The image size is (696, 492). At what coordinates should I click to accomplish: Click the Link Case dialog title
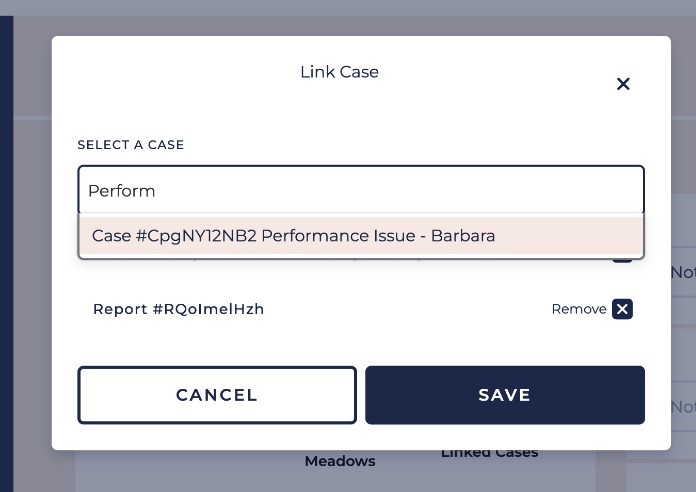pyautogui.click(x=339, y=72)
